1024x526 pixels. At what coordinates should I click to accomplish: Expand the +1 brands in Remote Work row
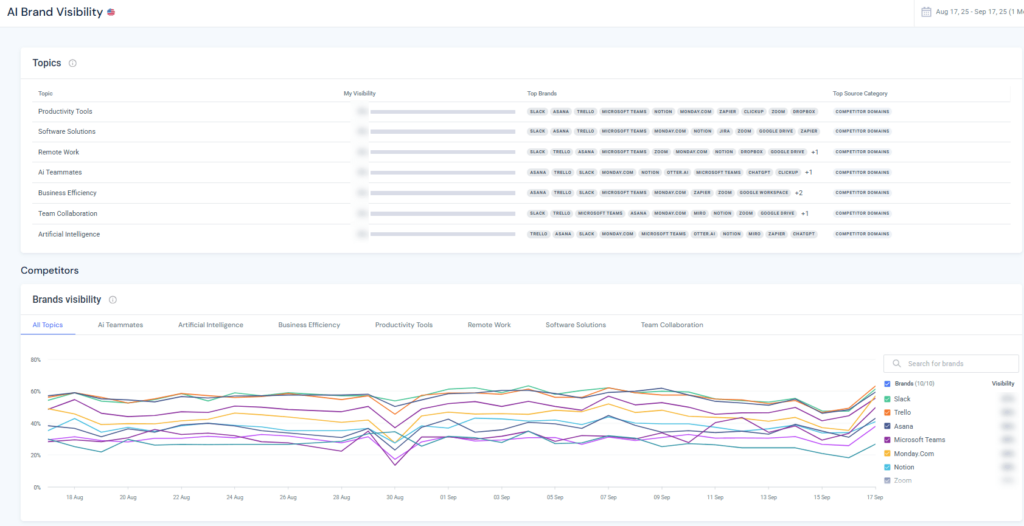click(815, 152)
